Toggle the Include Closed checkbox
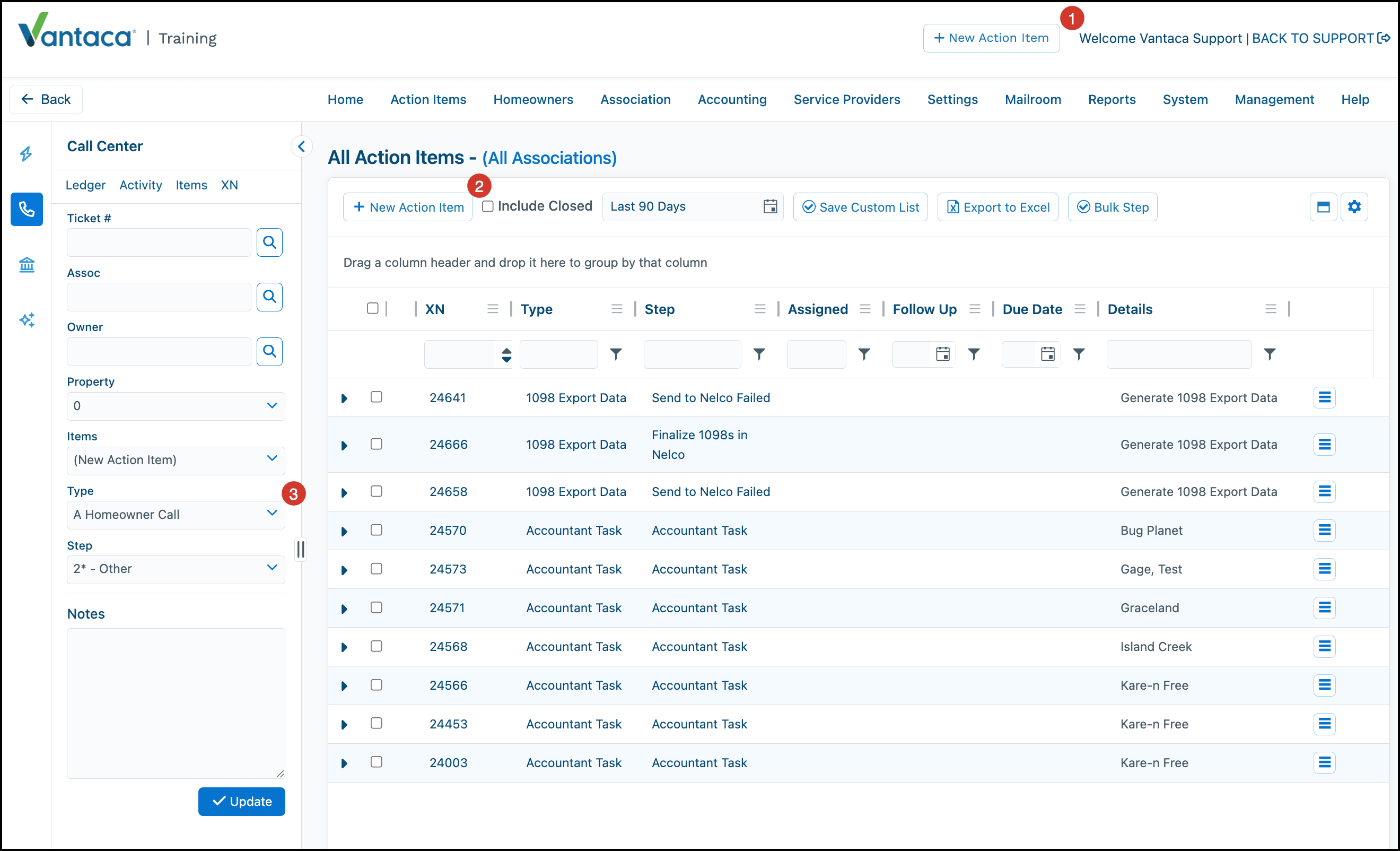The height and width of the screenshot is (851, 1400). (487, 206)
